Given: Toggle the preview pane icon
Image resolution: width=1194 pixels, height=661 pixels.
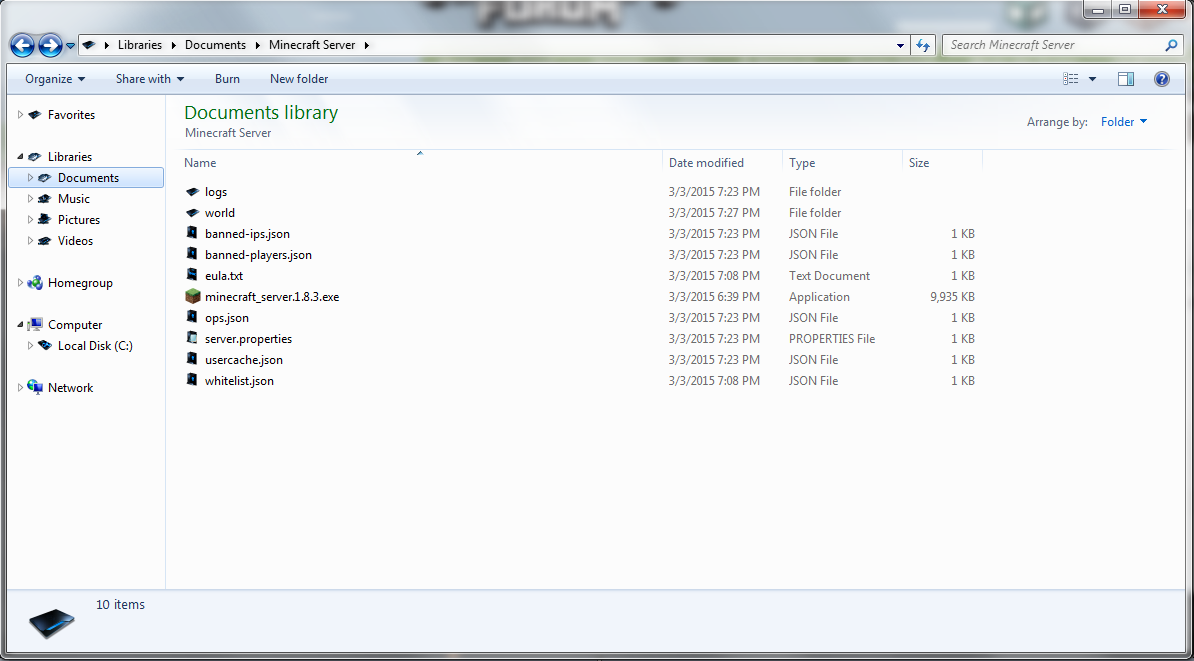Looking at the screenshot, I should [x=1126, y=78].
